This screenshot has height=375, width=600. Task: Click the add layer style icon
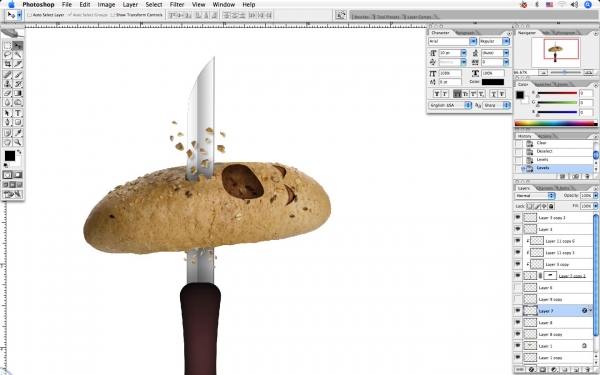(531, 370)
